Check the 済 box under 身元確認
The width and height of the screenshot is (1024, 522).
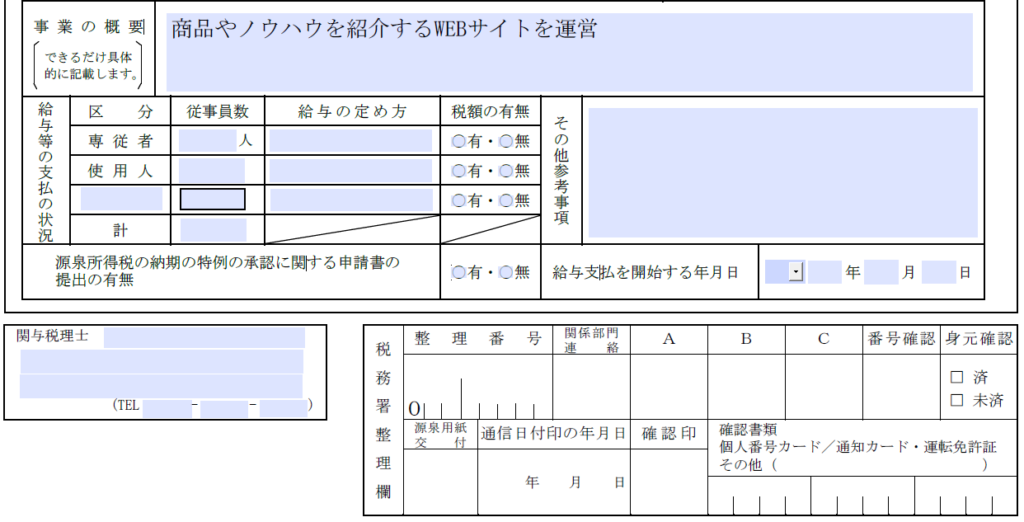tap(956, 378)
